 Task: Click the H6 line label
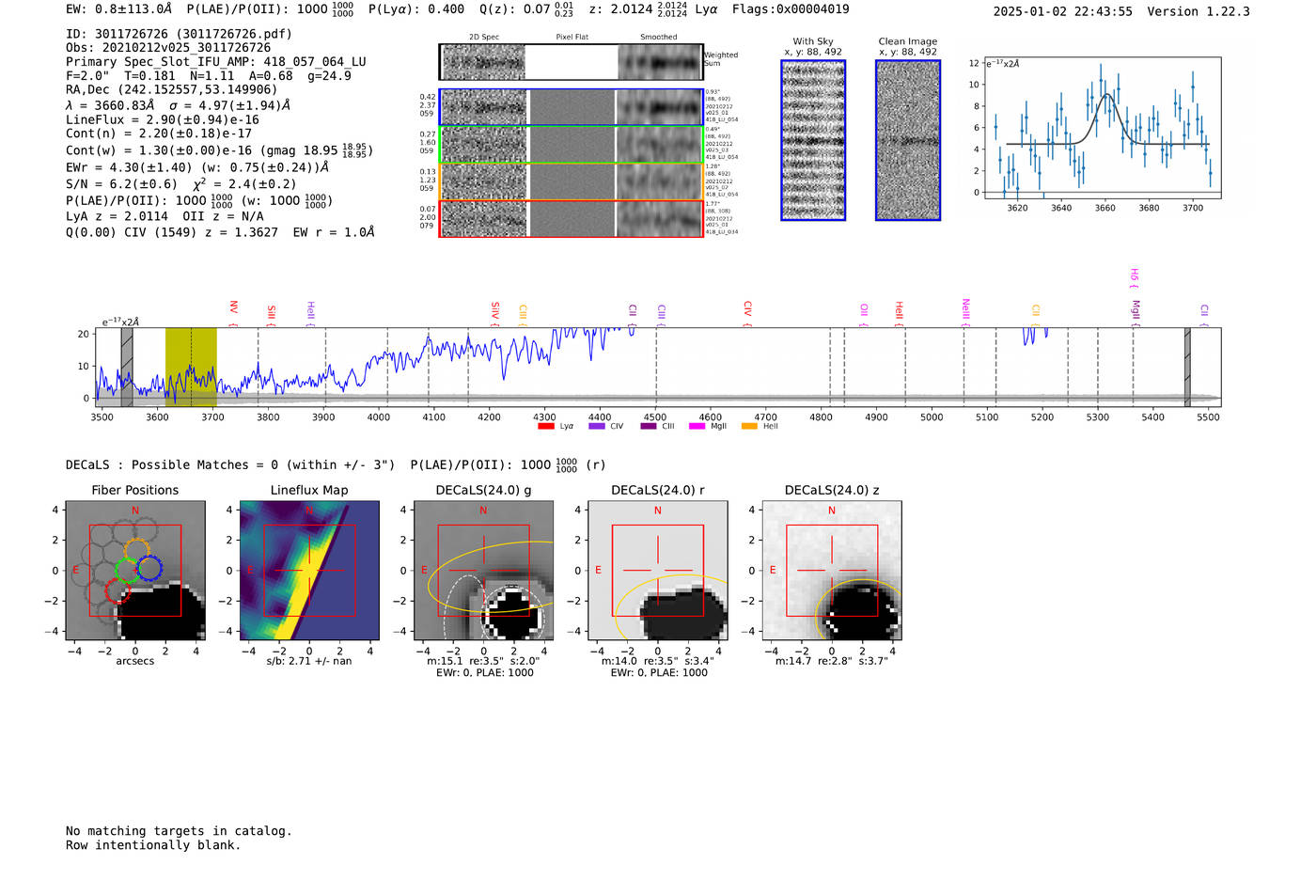click(x=1134, y=276)
